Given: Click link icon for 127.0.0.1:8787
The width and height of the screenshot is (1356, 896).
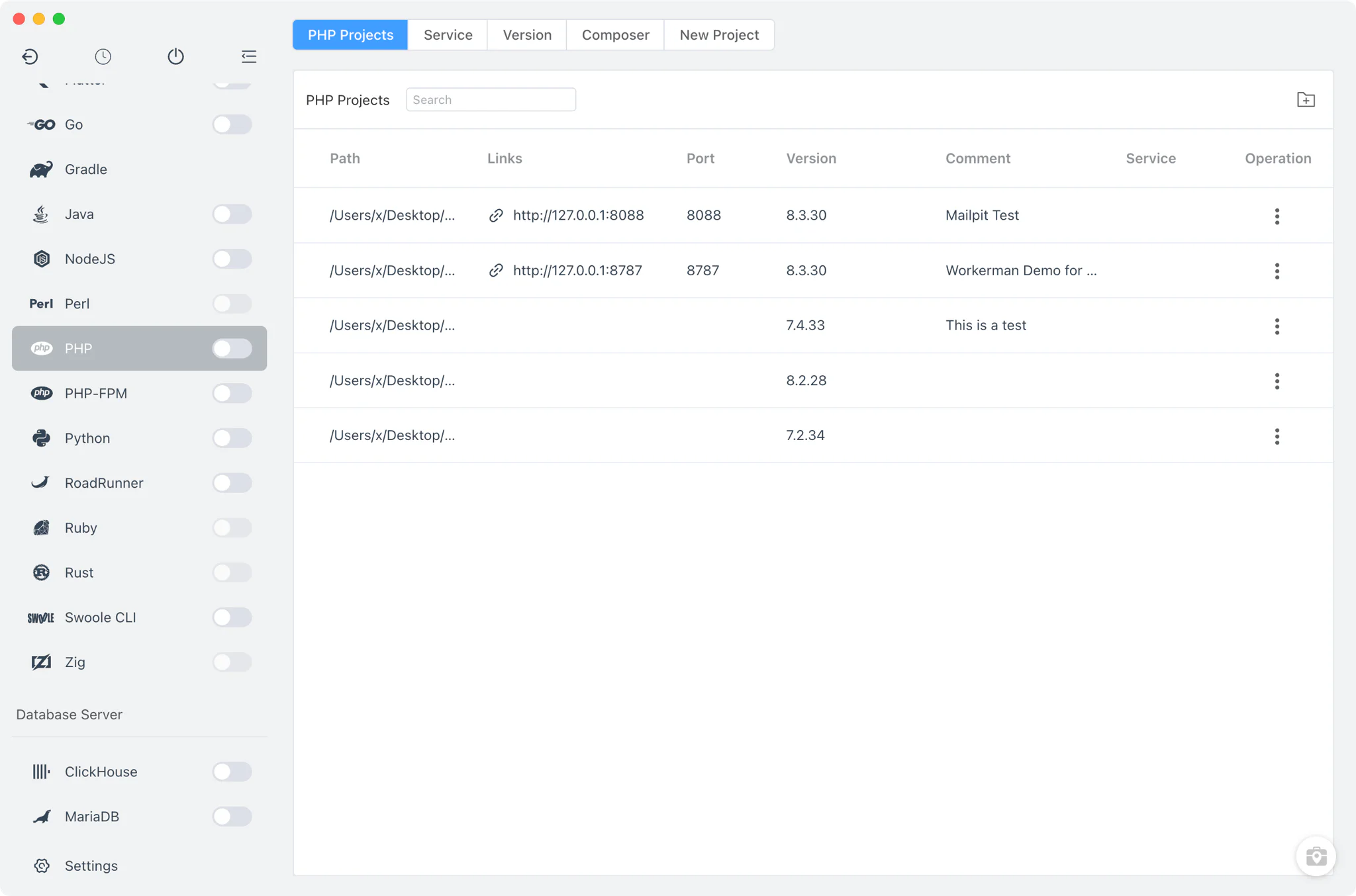Looking at the screenshot, I should 496,271.
